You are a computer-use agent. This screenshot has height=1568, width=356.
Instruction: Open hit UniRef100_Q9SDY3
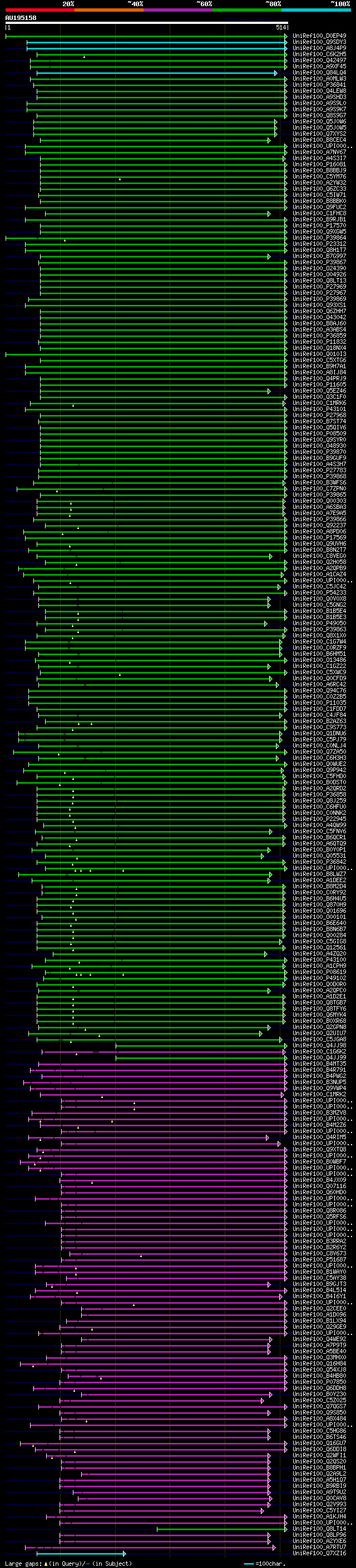coord(319,42)
